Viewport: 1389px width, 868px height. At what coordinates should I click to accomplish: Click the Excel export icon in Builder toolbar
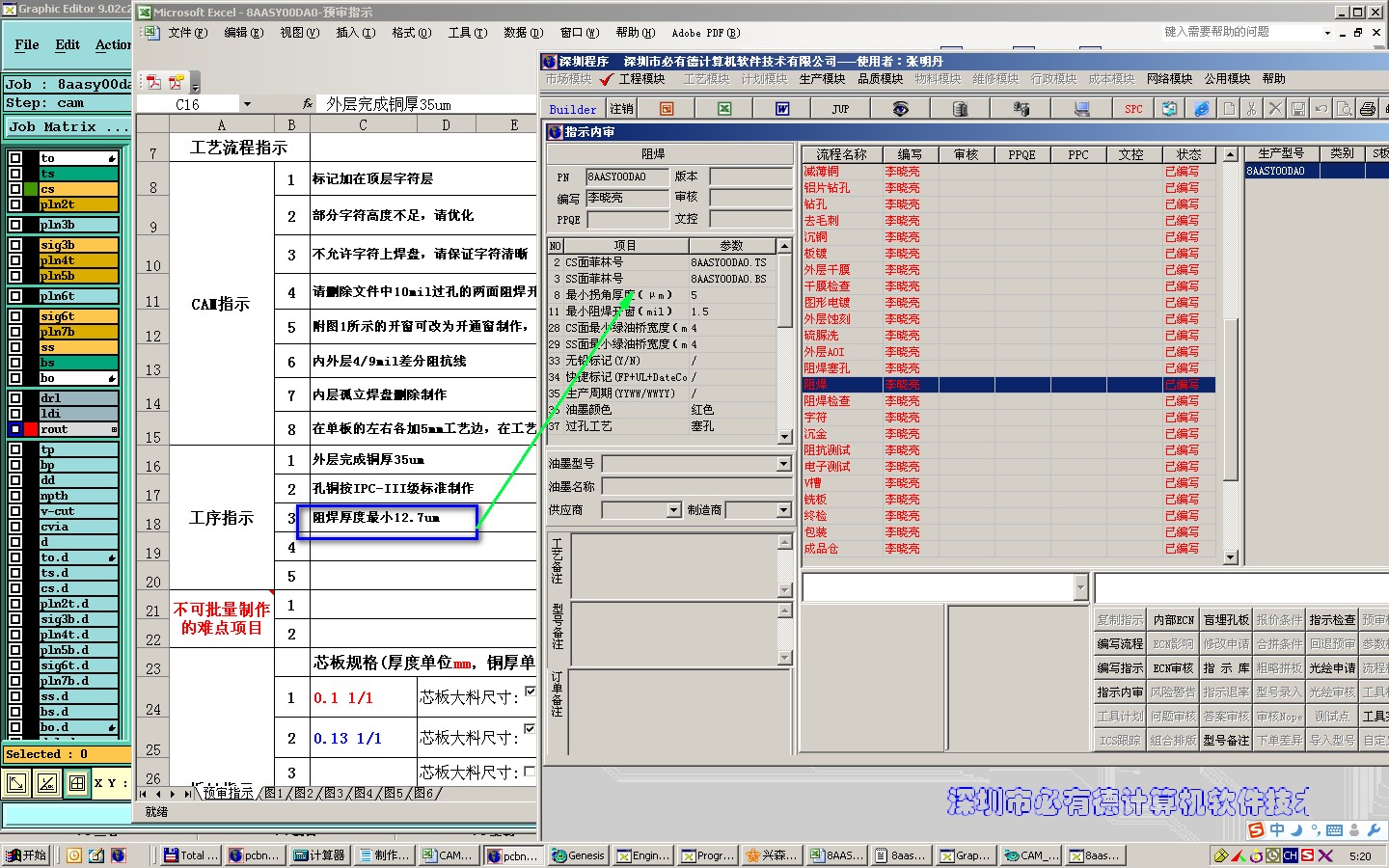724,109
